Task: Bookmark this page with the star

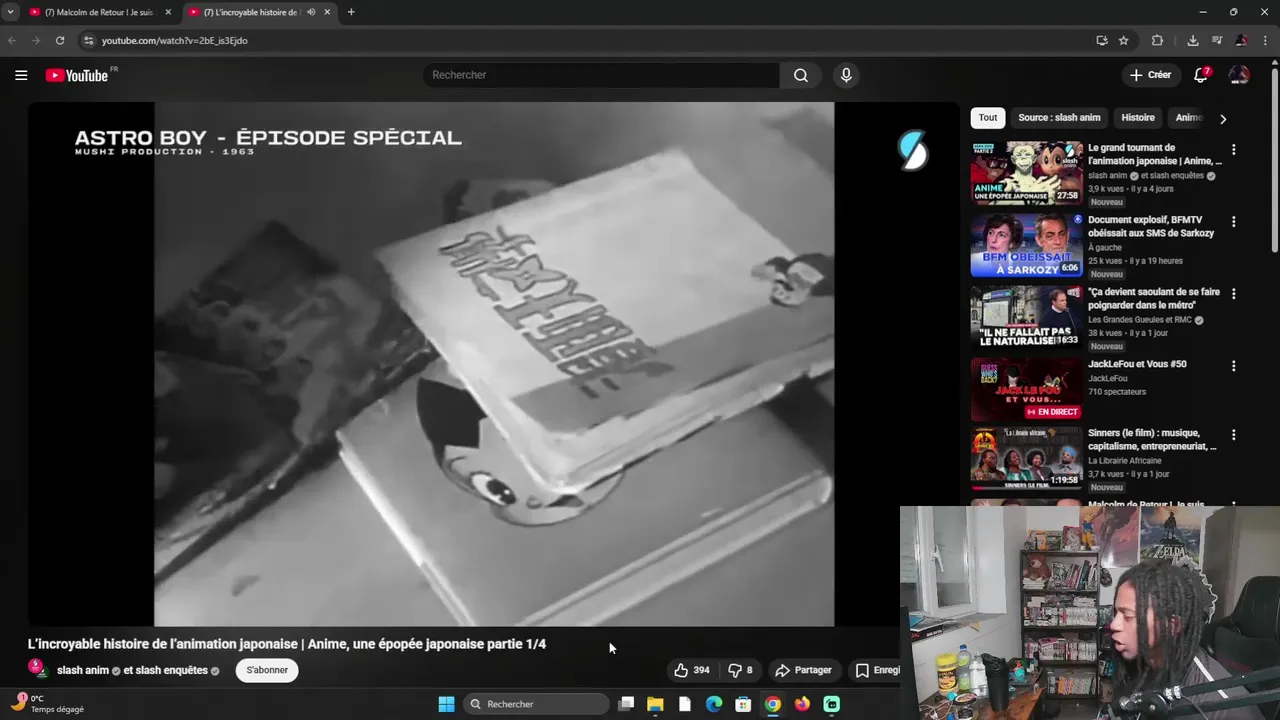Action: tap(1124, 40)
